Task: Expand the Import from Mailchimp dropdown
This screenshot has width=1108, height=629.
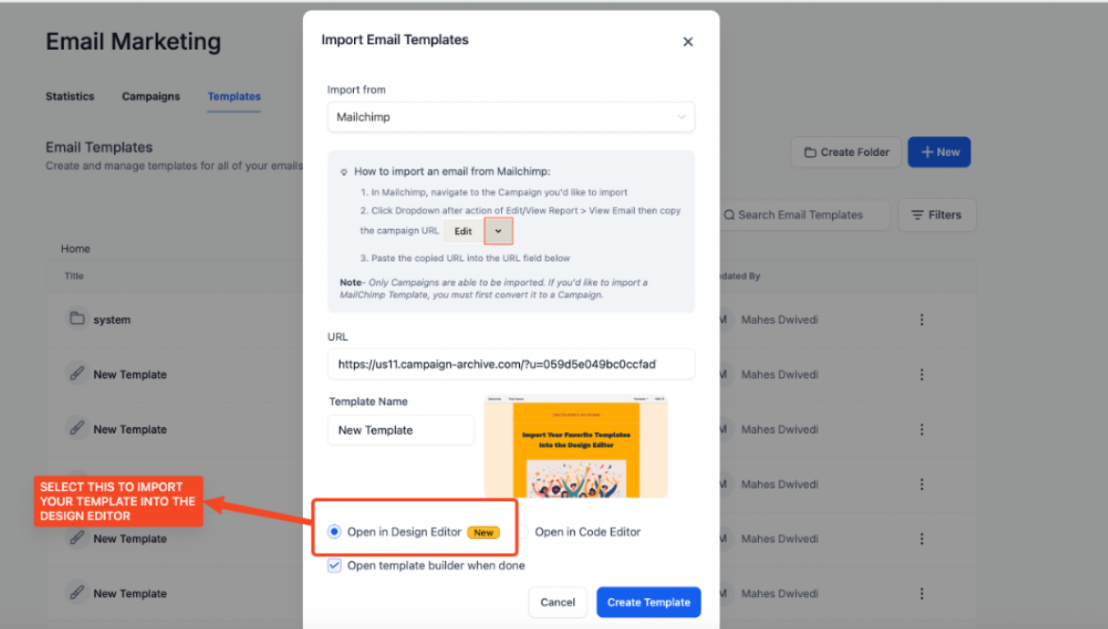Action: coord(511,117)
